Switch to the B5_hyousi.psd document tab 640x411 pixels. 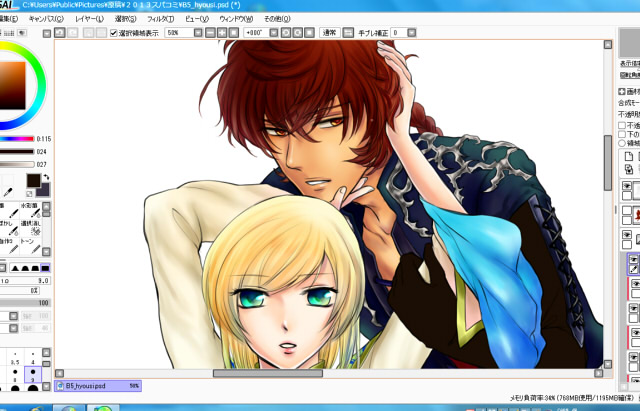click(x=98, y=386)
